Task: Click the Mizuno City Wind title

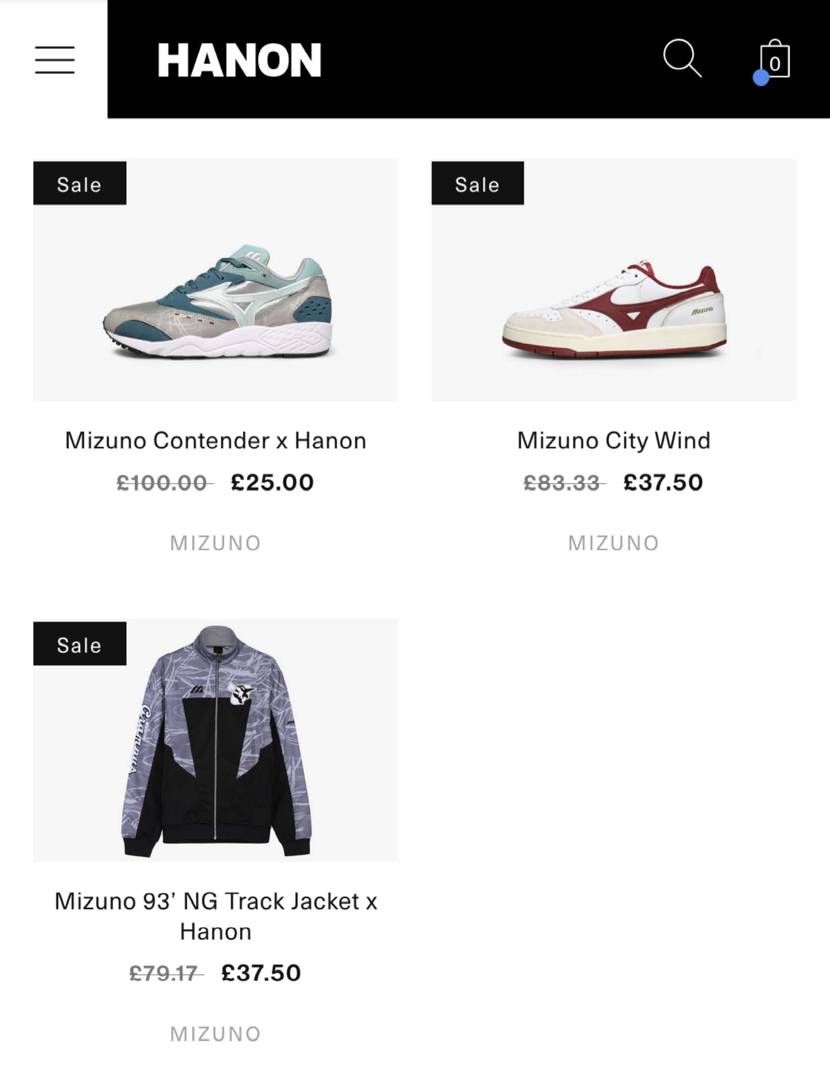Action: coord(614,440)
